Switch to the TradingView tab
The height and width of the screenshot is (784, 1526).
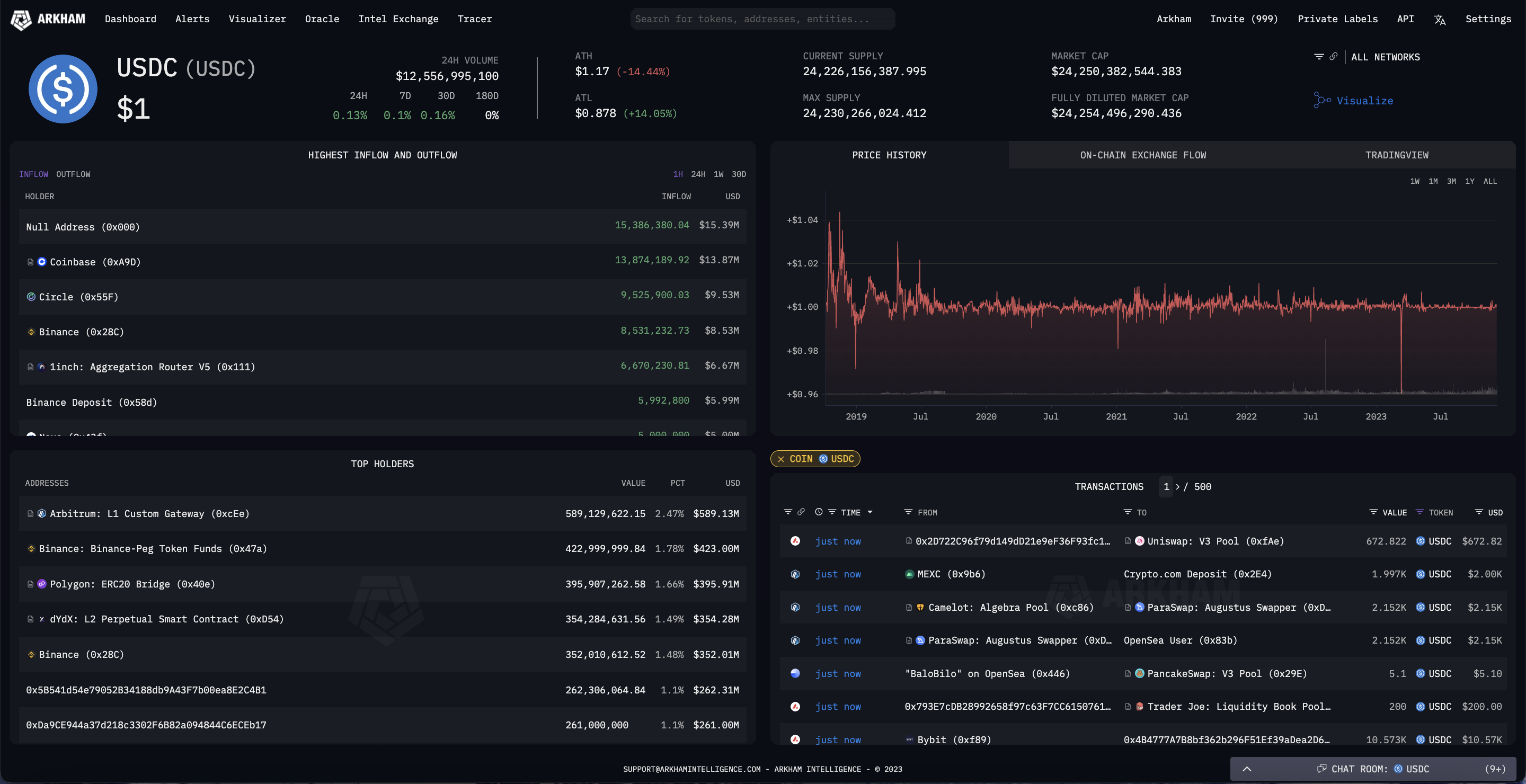(1396, 155)
